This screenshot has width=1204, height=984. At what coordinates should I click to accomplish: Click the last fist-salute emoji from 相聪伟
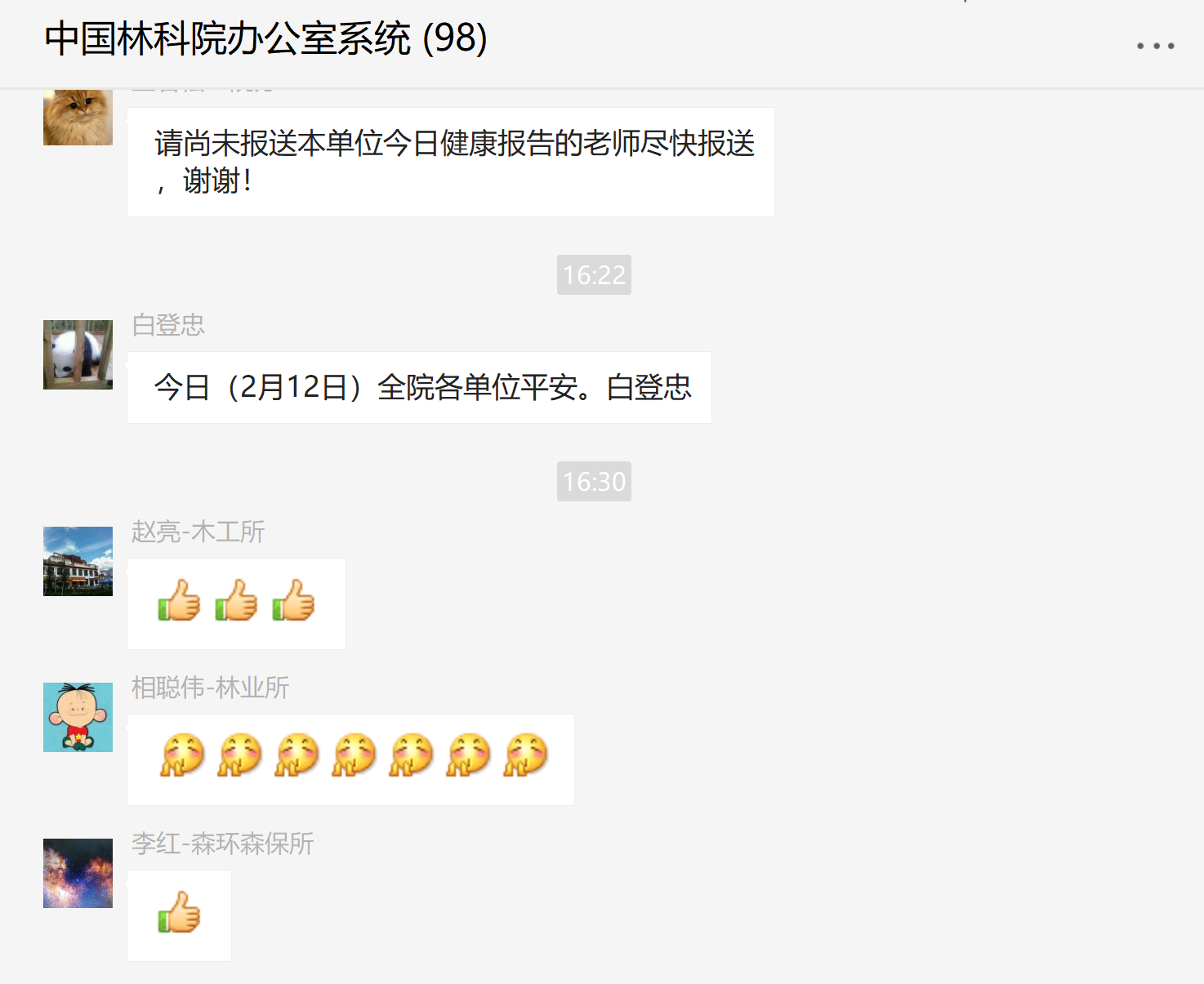coord(525,755)
